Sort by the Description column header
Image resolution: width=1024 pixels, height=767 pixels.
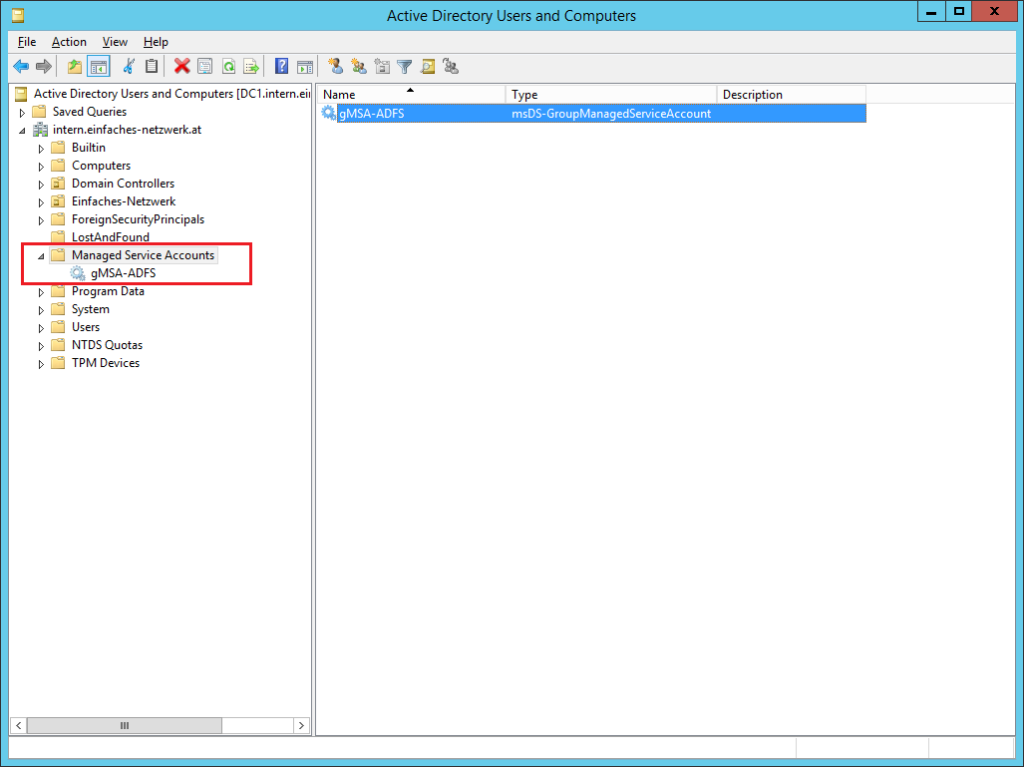pos(792,95)
